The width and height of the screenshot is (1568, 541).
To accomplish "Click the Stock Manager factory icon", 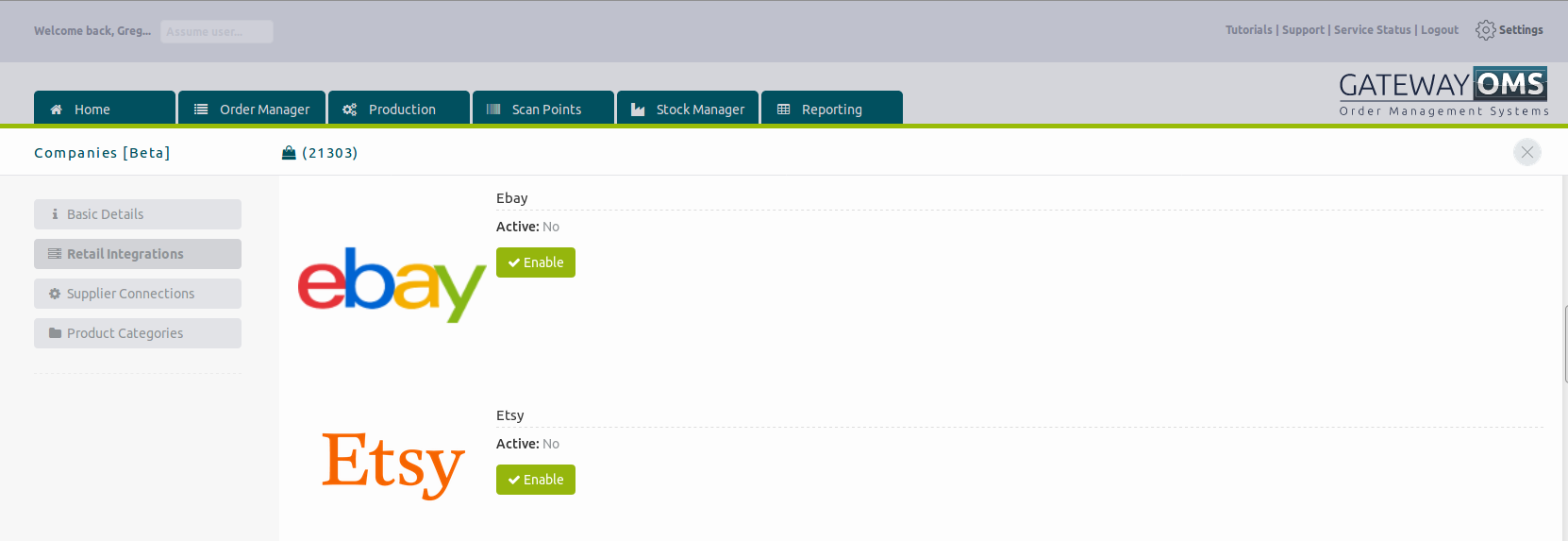I will tap(638, 110).
